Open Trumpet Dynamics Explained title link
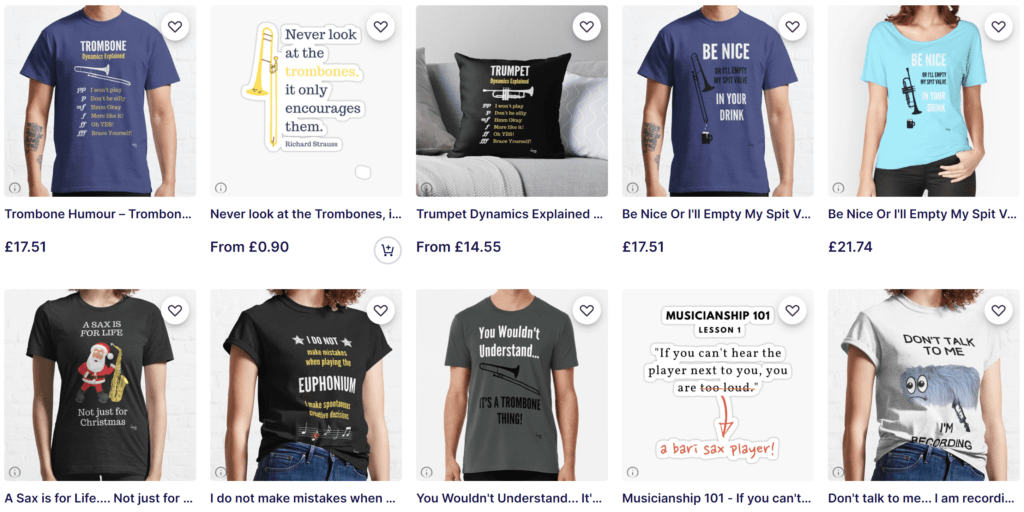 pyautogui.click(x=511, y=214)
